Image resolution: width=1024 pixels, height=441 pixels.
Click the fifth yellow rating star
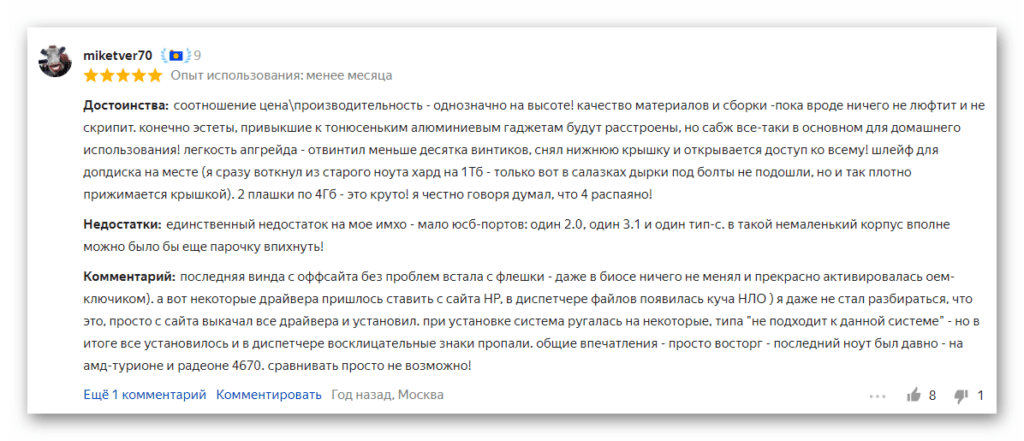pos(155,75)
